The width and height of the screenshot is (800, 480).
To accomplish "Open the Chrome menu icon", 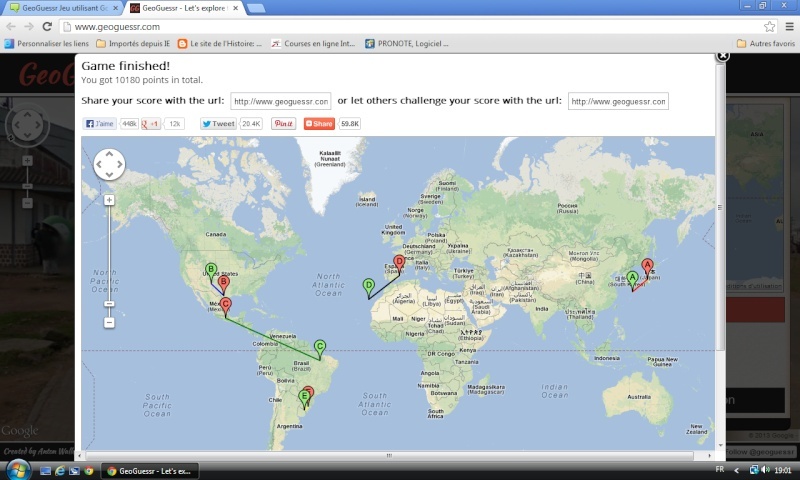I will (x=789, y=27).
